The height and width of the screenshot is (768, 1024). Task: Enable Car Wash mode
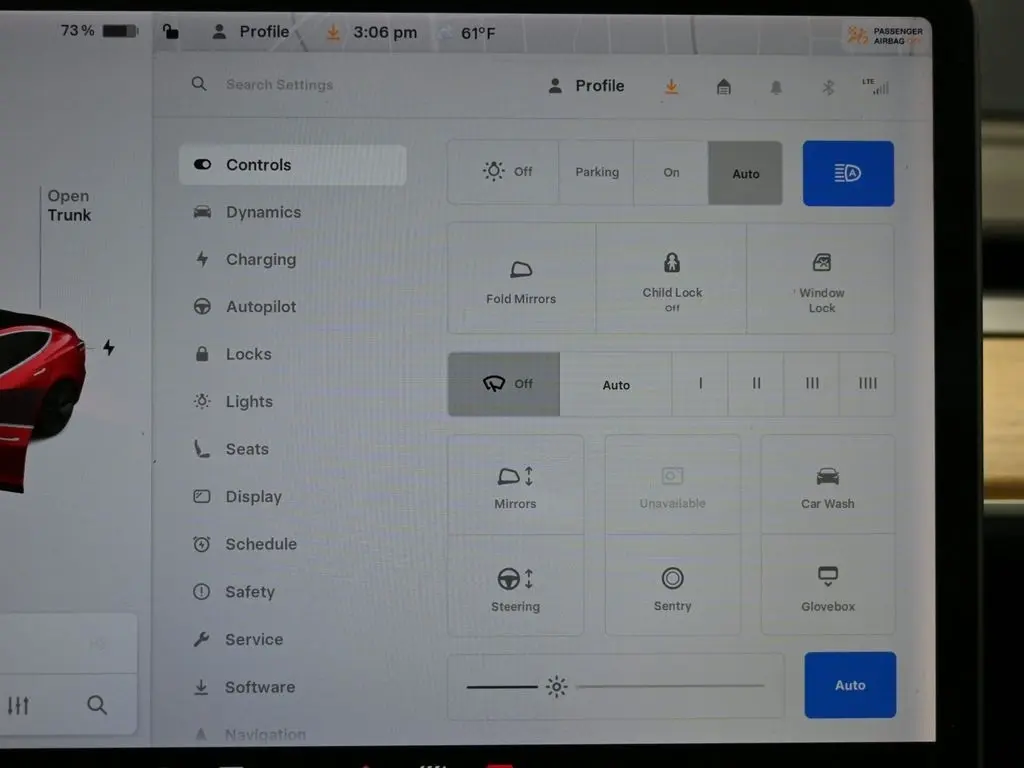coord(827,486)
